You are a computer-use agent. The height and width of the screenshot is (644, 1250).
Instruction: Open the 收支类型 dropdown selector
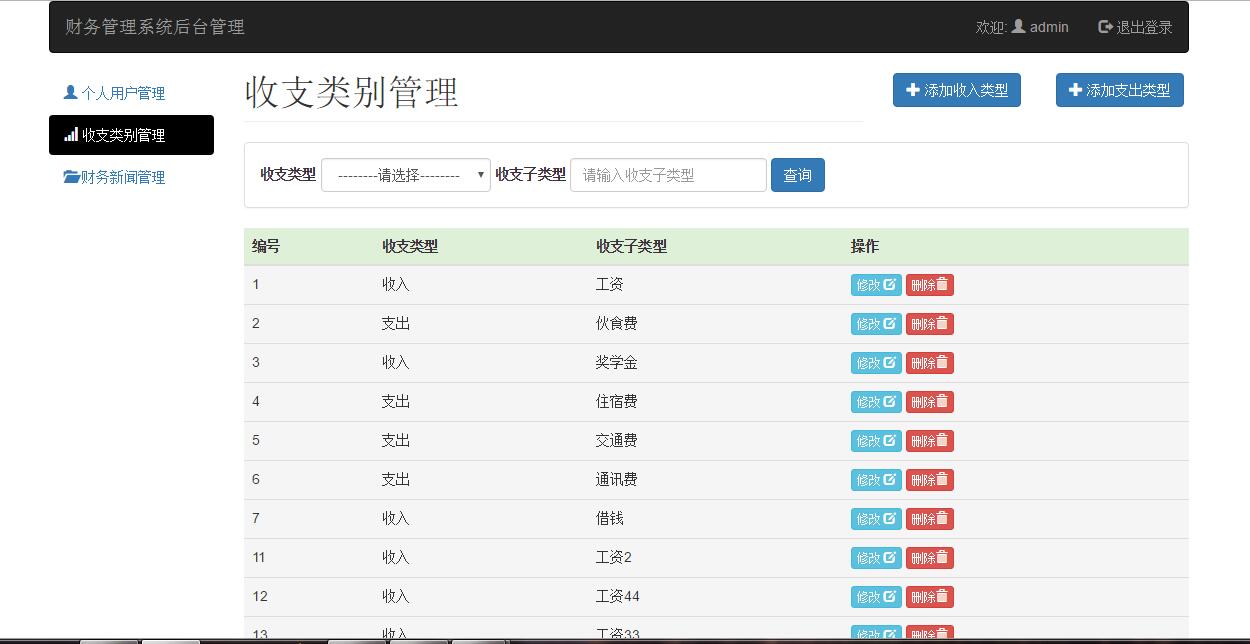pyautogui.click(x=405, y=175)
